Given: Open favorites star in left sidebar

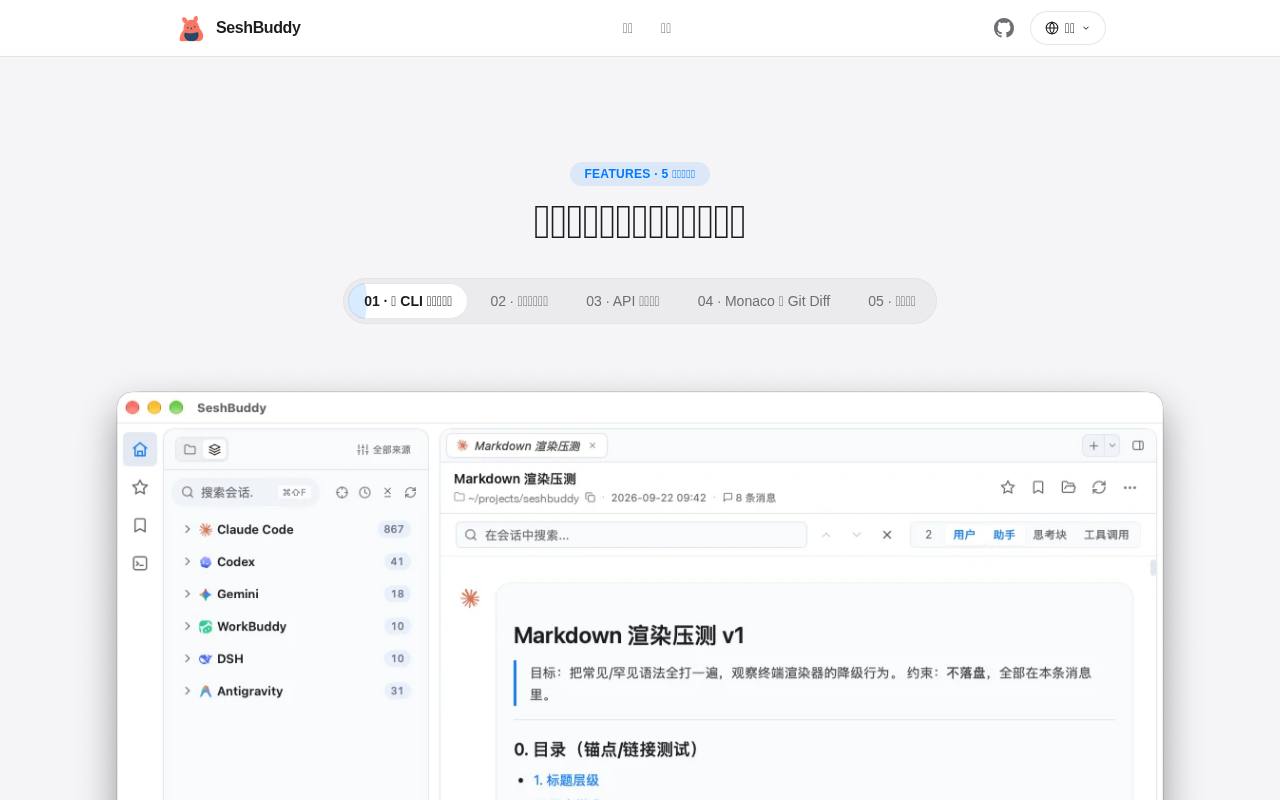Looking at the screenshot, I should click(x=140, y=487).
